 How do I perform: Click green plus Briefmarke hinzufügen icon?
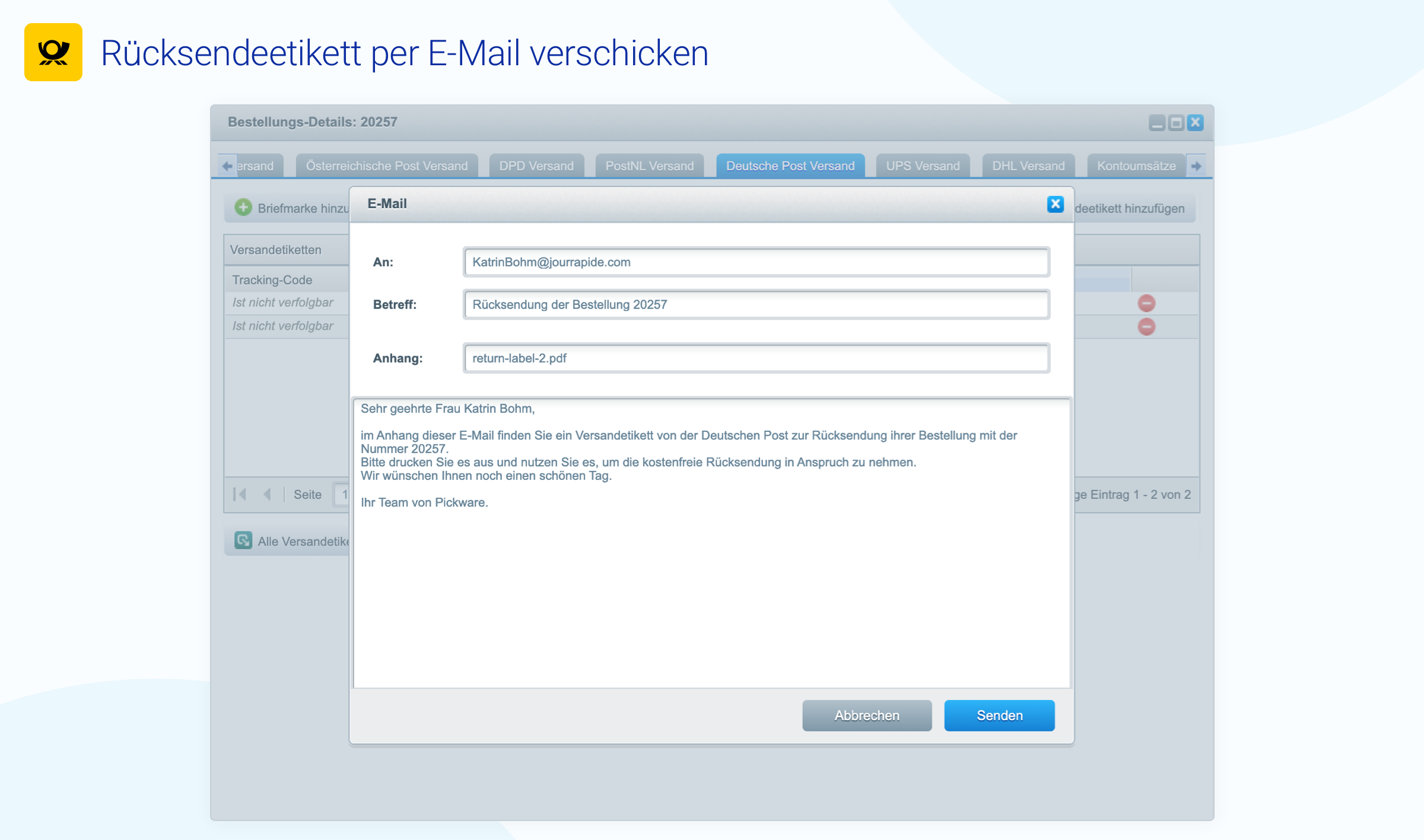[x=243, y=208]
